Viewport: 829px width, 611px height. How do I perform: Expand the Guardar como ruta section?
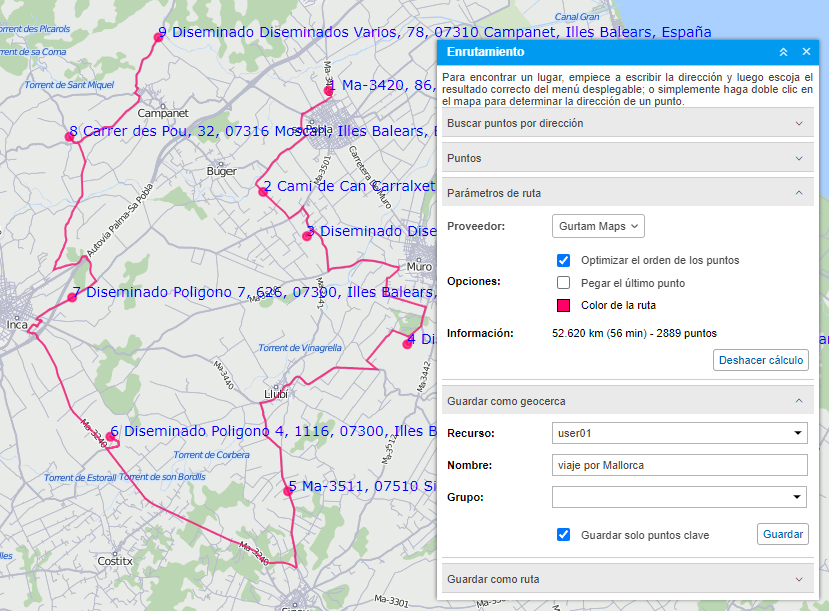point(628,579)
